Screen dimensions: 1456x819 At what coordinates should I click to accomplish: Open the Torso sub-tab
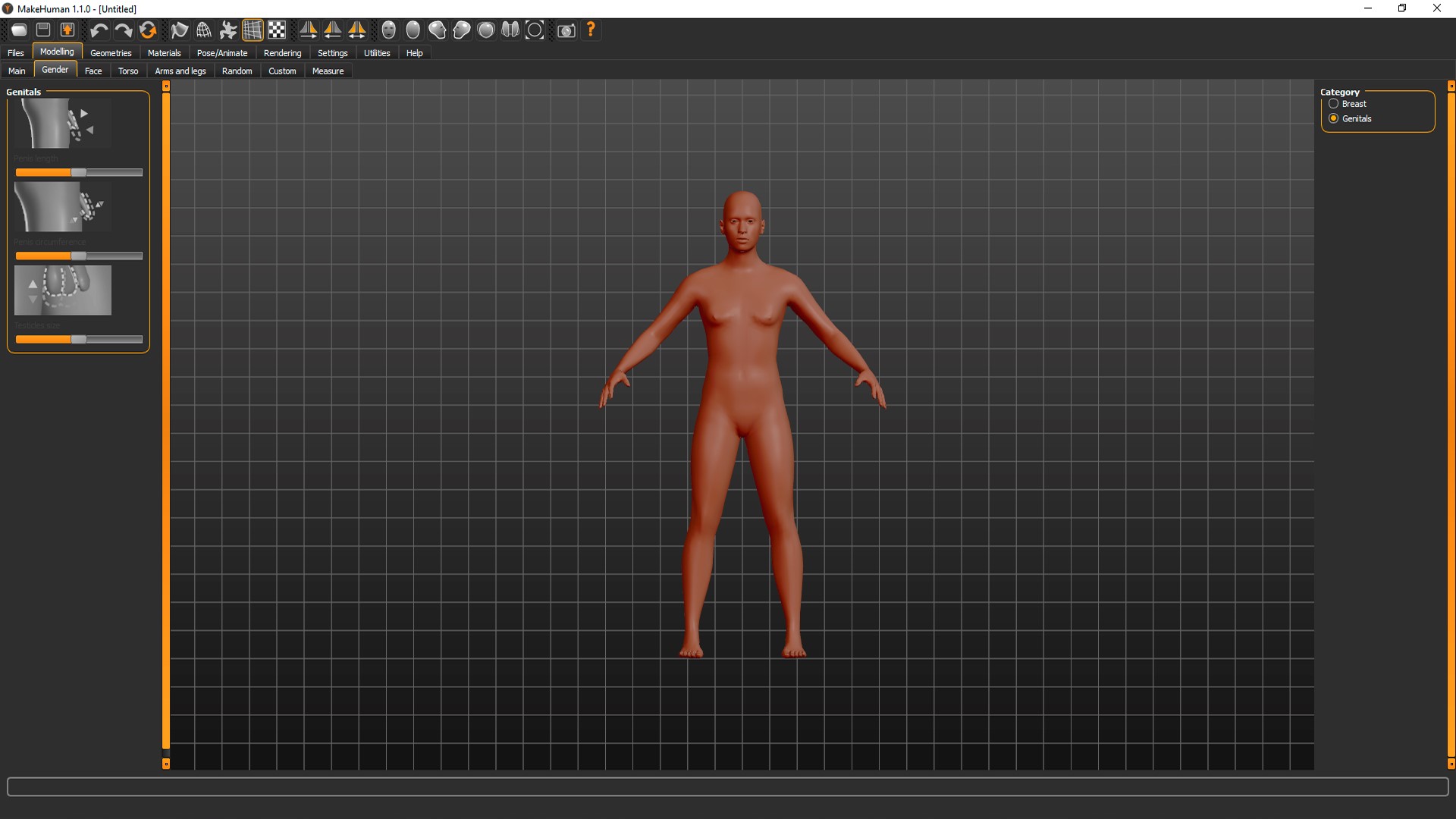click(x=128, y=71)
